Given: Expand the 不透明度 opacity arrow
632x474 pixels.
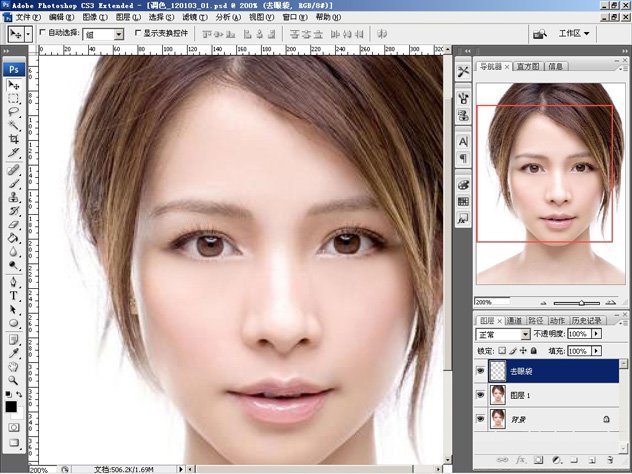Looking at the screenshot, I should click(596, 334).
